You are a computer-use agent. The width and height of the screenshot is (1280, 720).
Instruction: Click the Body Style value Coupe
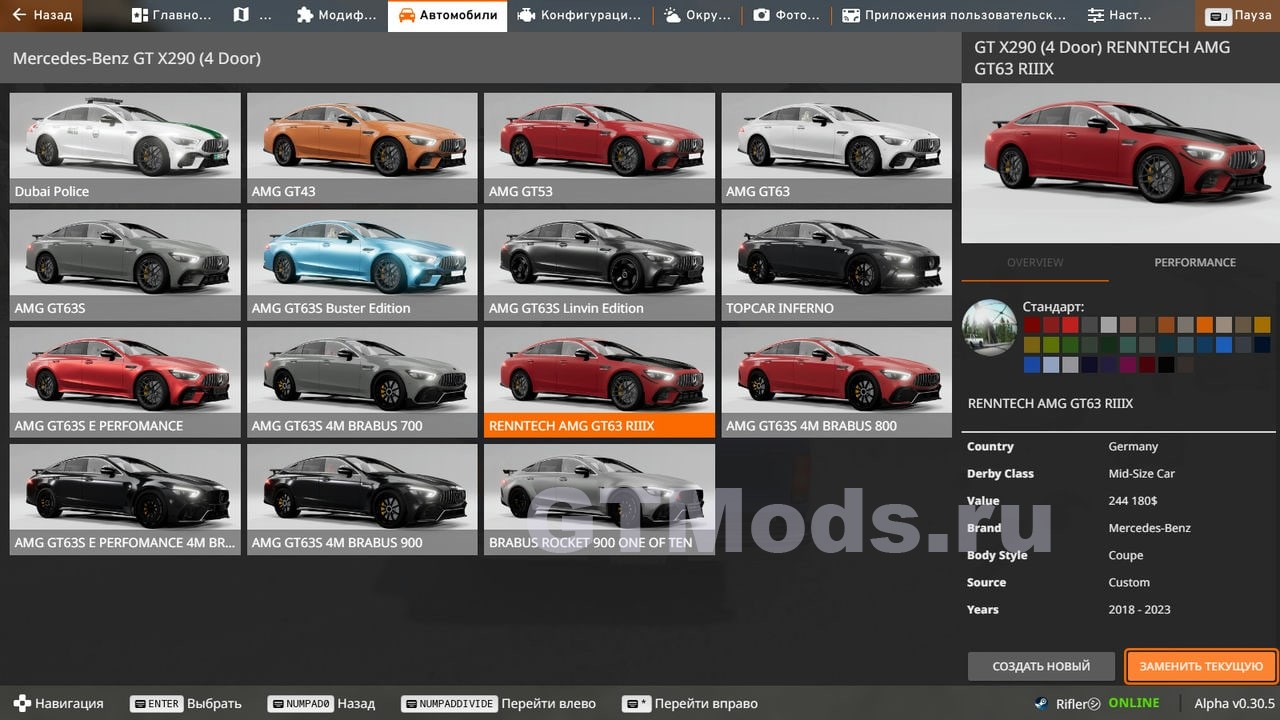pos(1126,555)
